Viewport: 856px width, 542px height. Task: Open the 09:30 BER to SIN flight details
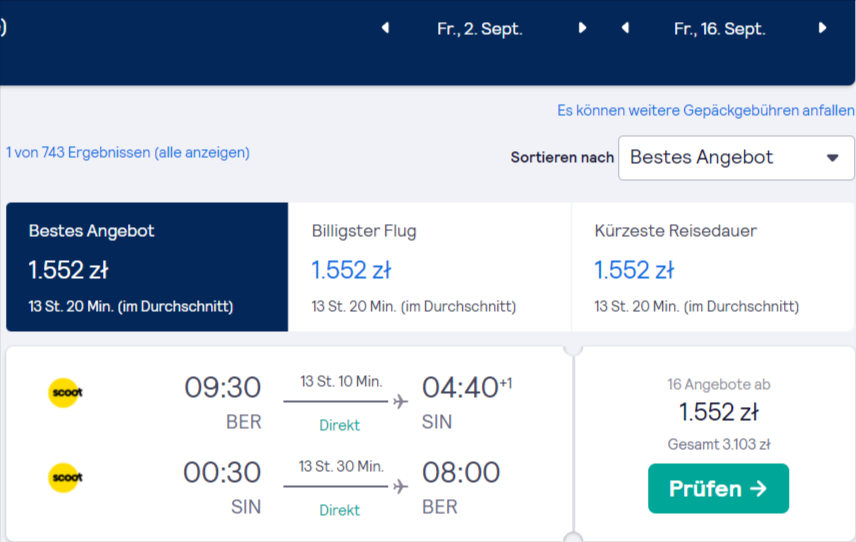[289, 401]
